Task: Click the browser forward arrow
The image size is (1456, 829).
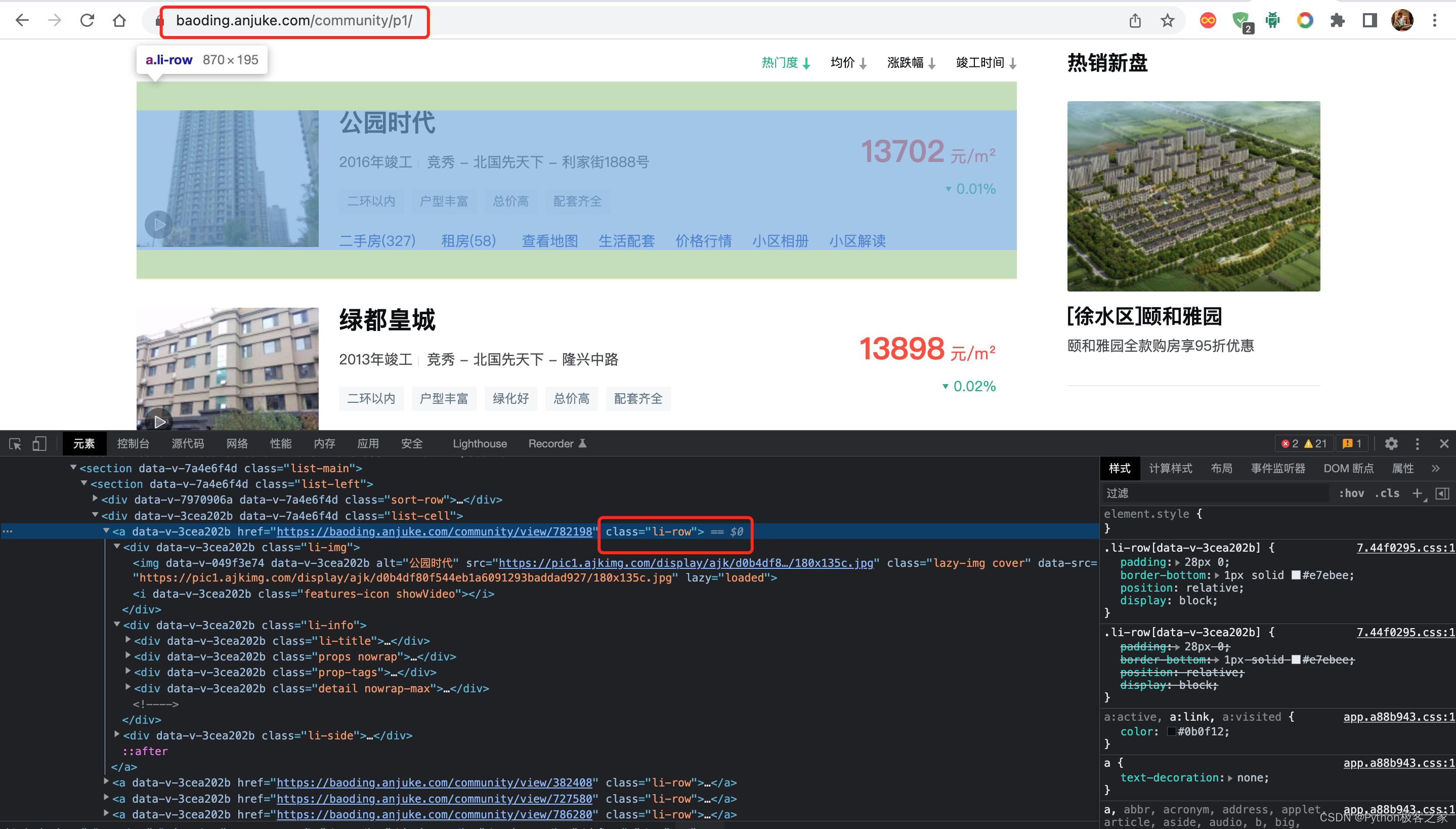Action: click(x=54, y=20)
